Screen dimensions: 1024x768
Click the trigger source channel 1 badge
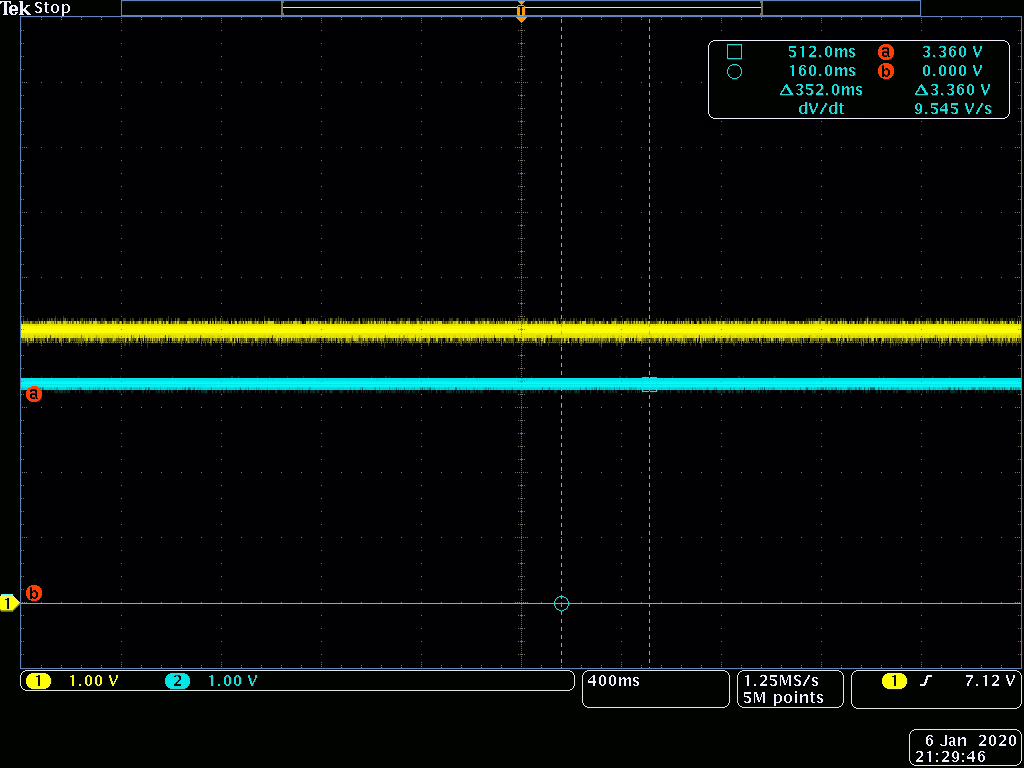pos(893,681)
